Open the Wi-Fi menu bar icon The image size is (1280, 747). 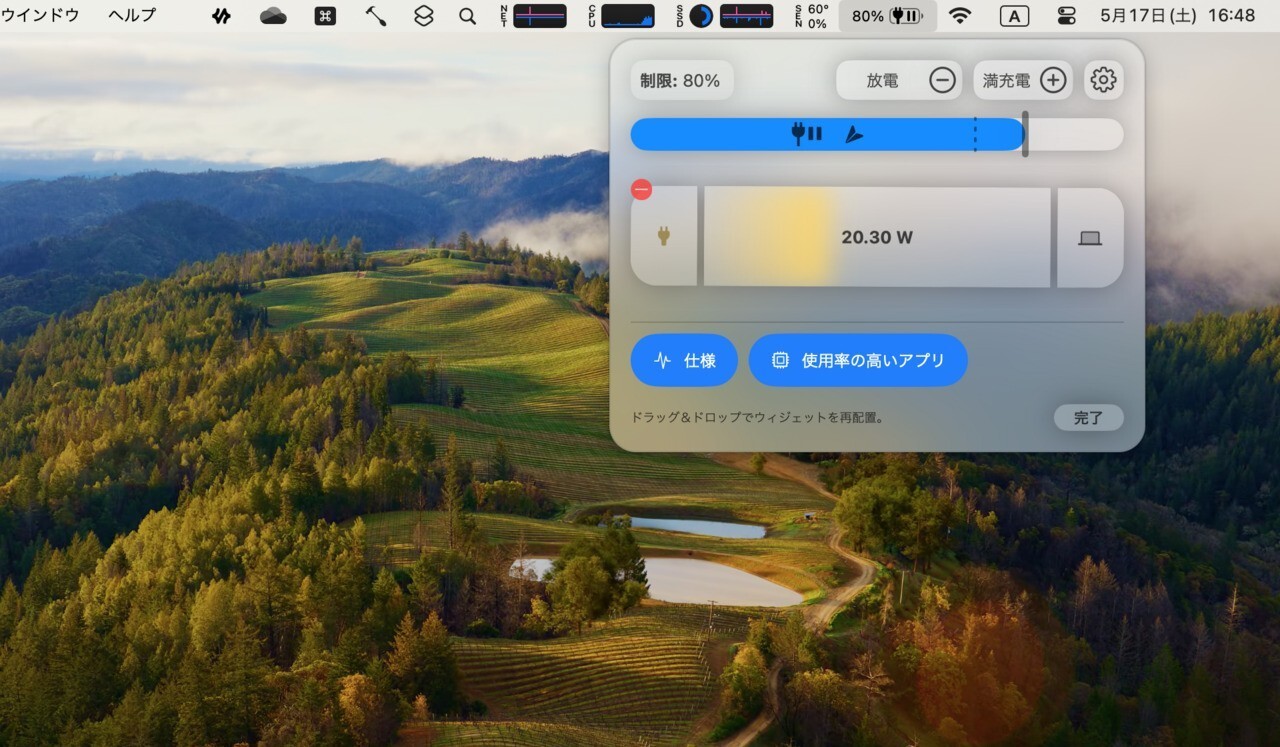pyautogui.click(x=960, y=16)
